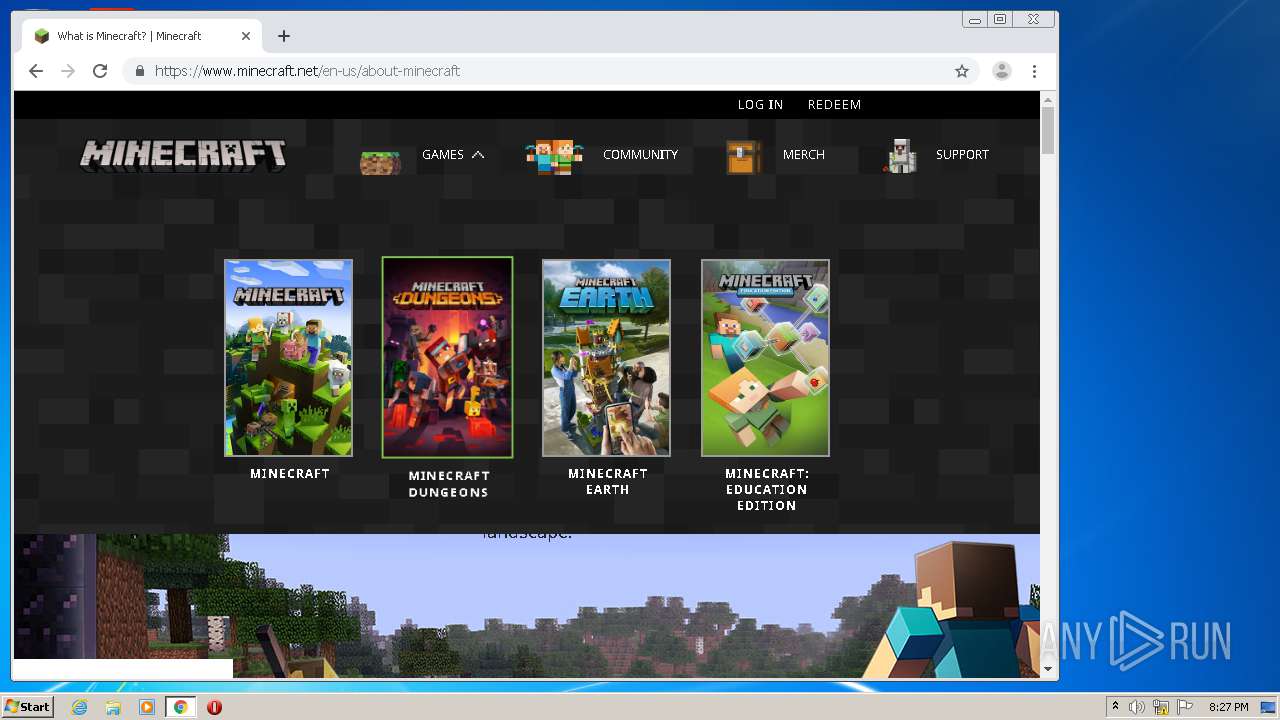
Task: Click the Action Center flag icon
Action: pos(1185,707)
